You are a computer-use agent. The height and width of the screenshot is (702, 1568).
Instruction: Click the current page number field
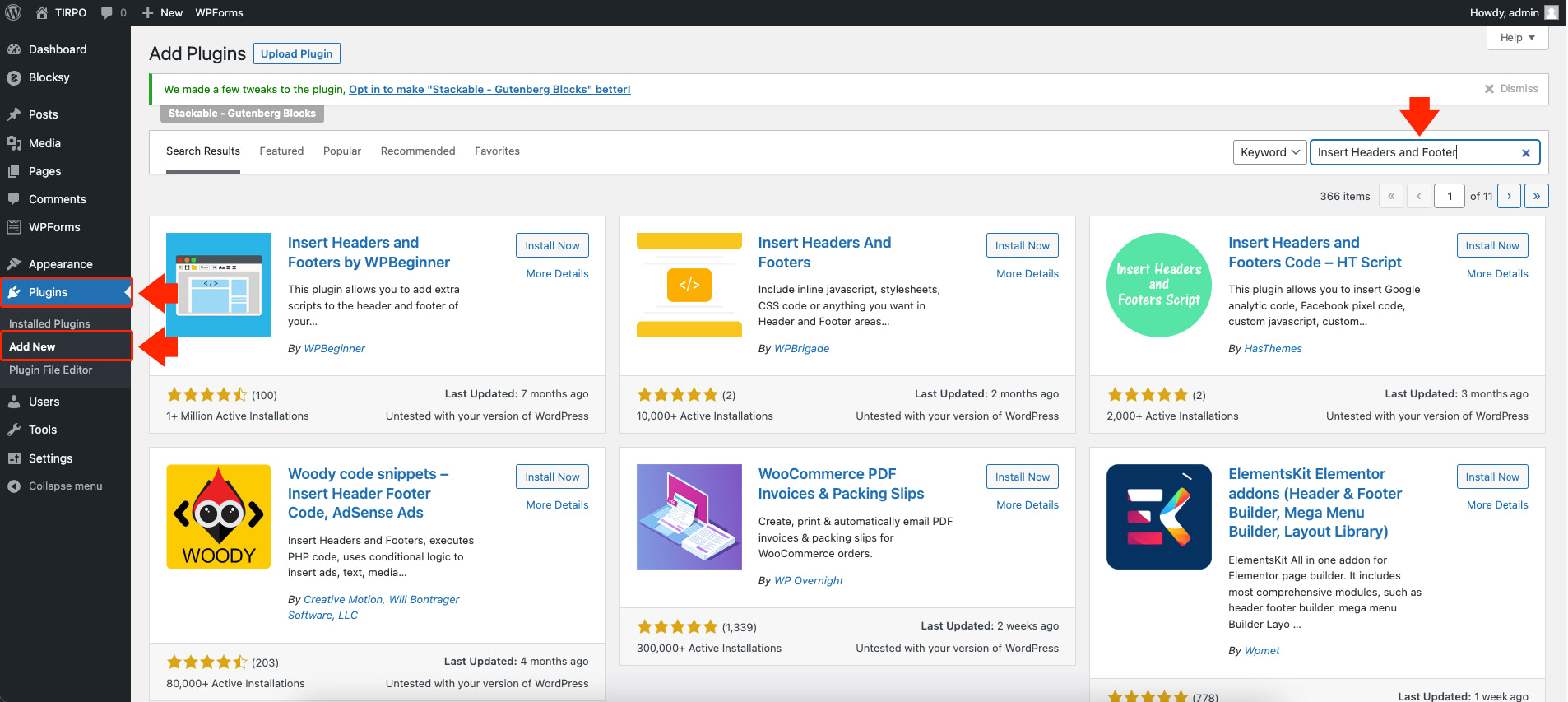point(1450,196)
